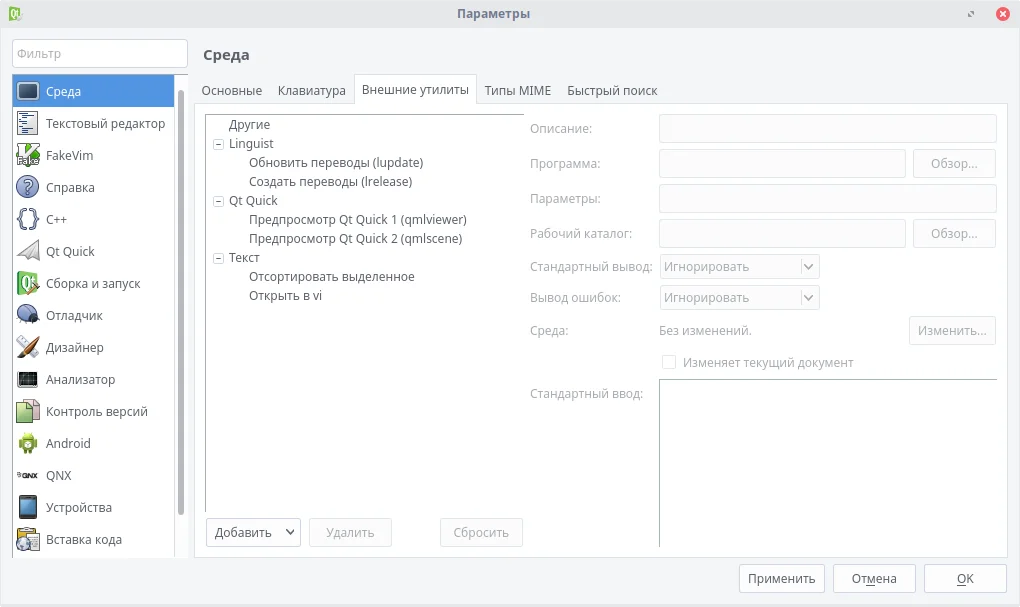Select the Дизайнер designer icon

click(28, 347)
